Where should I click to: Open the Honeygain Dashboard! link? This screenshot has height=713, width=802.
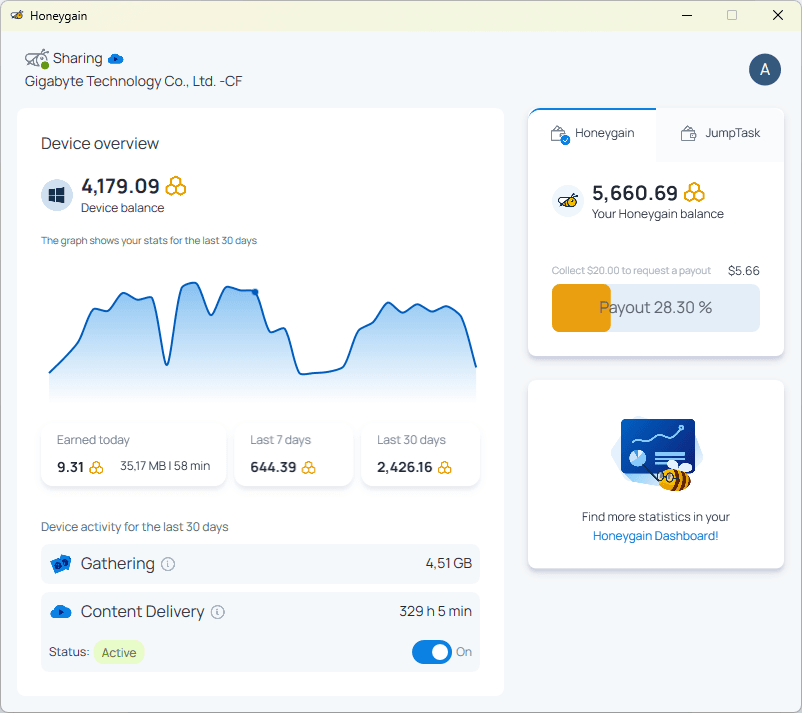(x=655, y=536)
